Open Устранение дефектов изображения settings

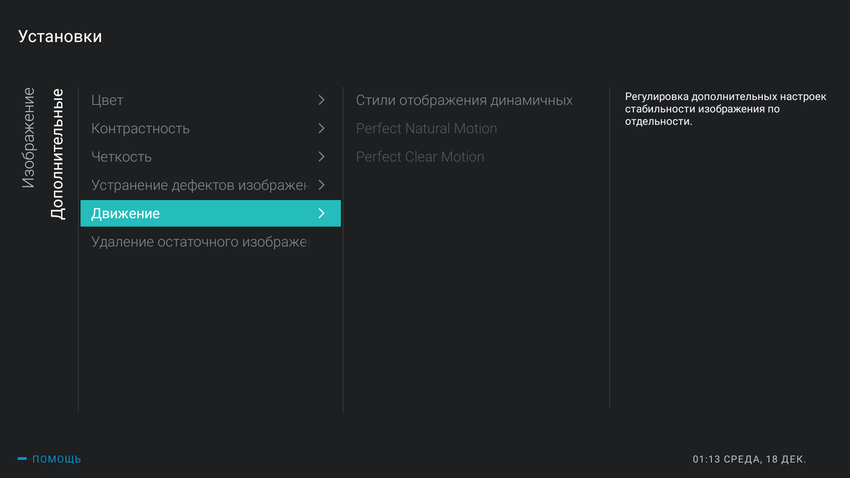[x=200, y=185]
